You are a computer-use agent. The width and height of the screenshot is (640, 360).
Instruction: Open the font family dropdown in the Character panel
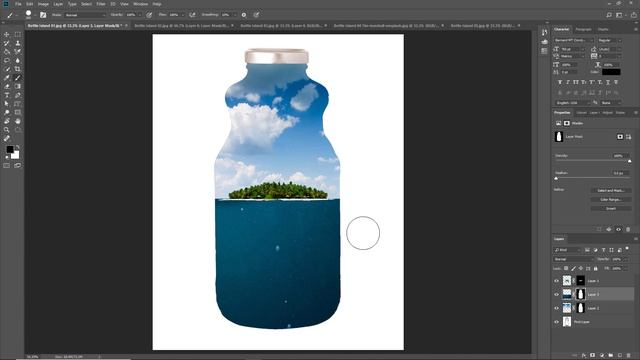click(x=573, y=40)
